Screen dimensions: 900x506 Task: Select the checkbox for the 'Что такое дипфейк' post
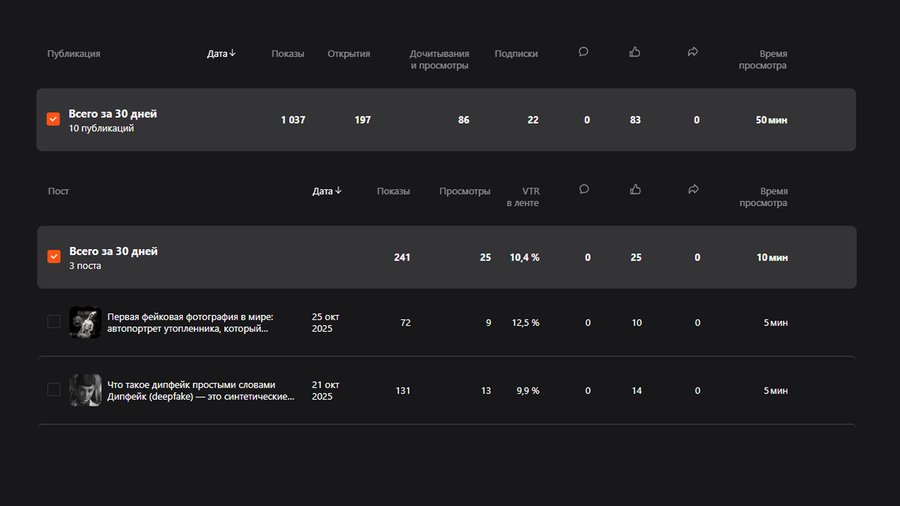point(54,390)
